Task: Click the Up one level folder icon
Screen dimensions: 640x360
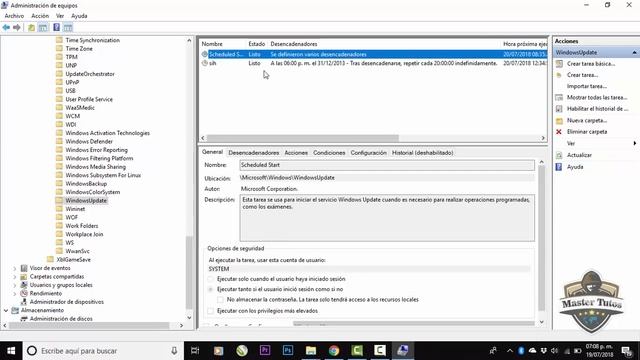Action: click(31, 27)
